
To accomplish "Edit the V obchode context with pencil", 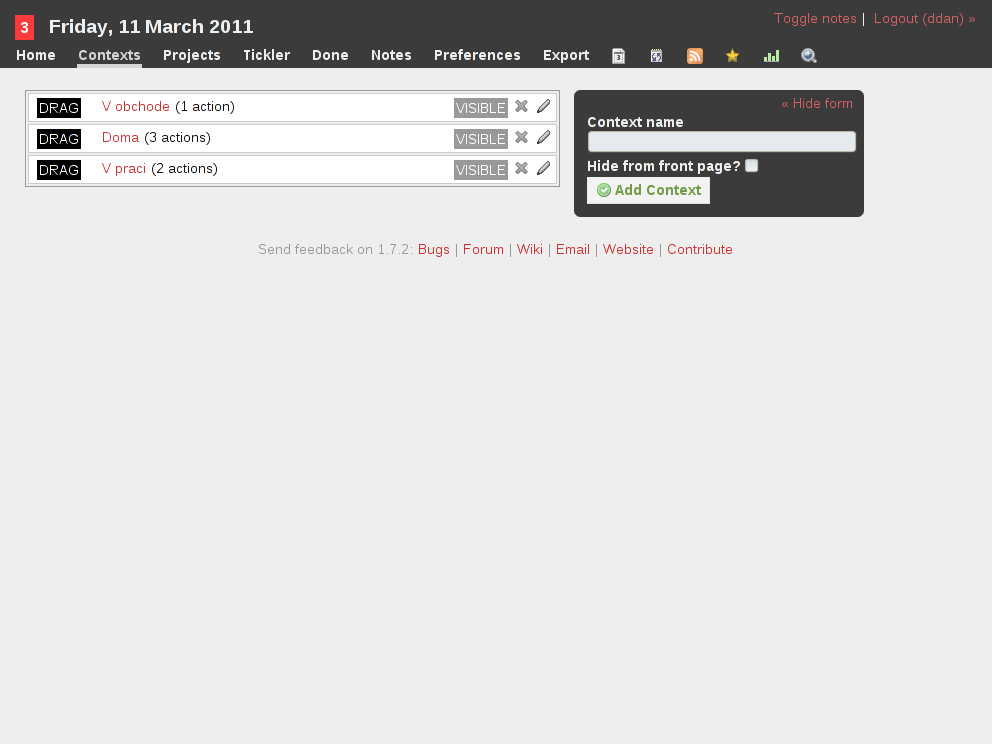I will [x=543, y=106].
